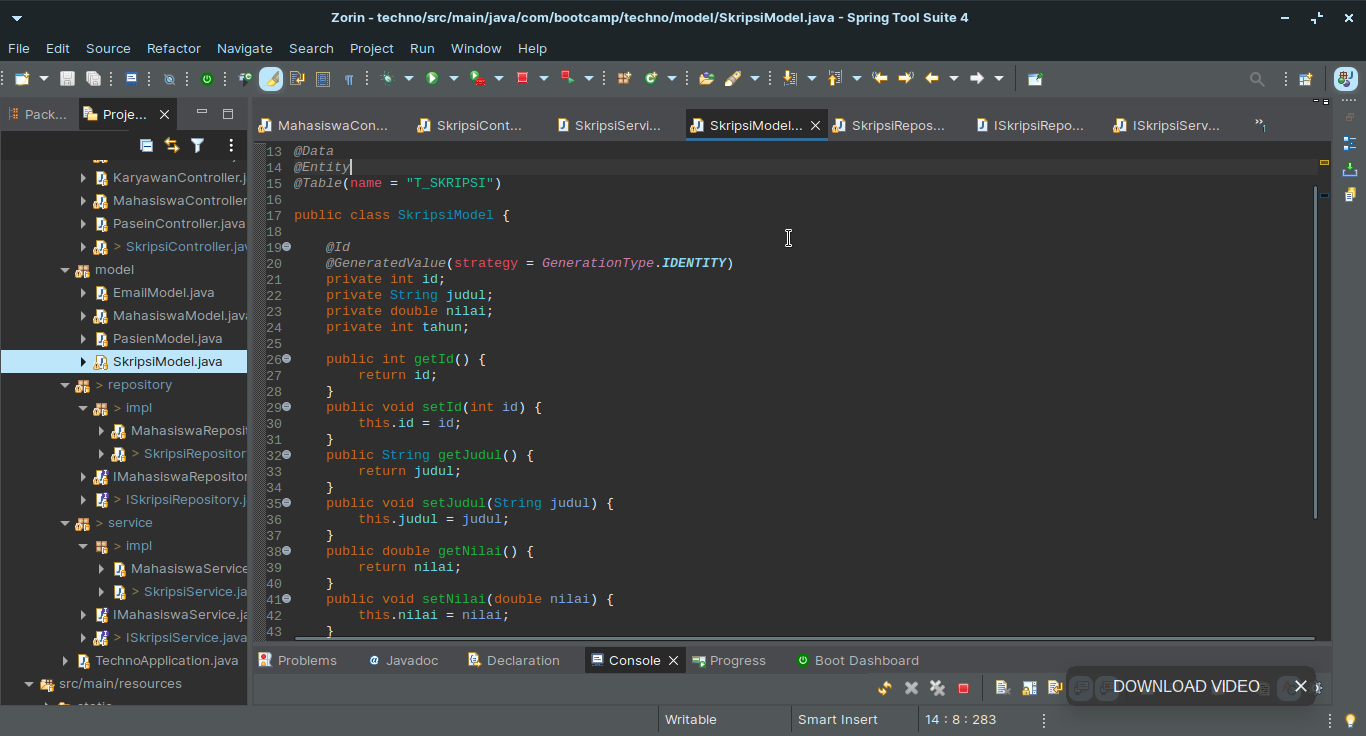Launch Debug mode from the toolbar
Image resolution: width=1366 pixels, height=736 pixels.
coord(386,78)
